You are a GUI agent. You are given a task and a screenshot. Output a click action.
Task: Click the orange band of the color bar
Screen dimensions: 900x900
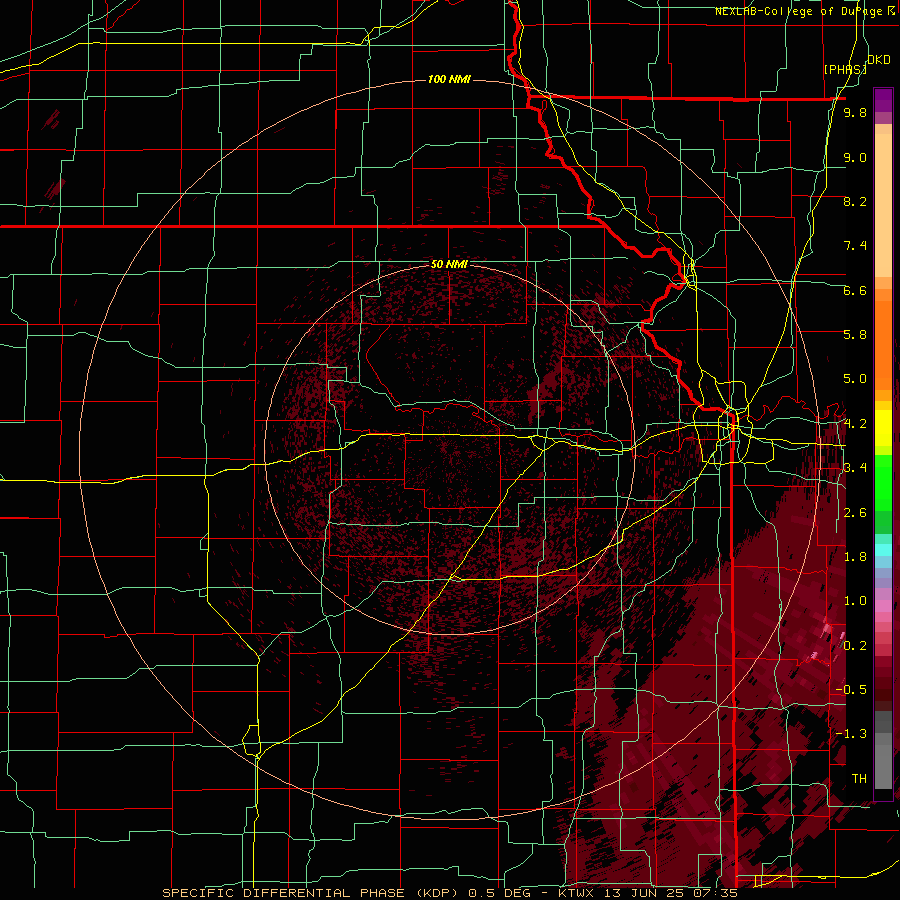(x=883, y=339)
